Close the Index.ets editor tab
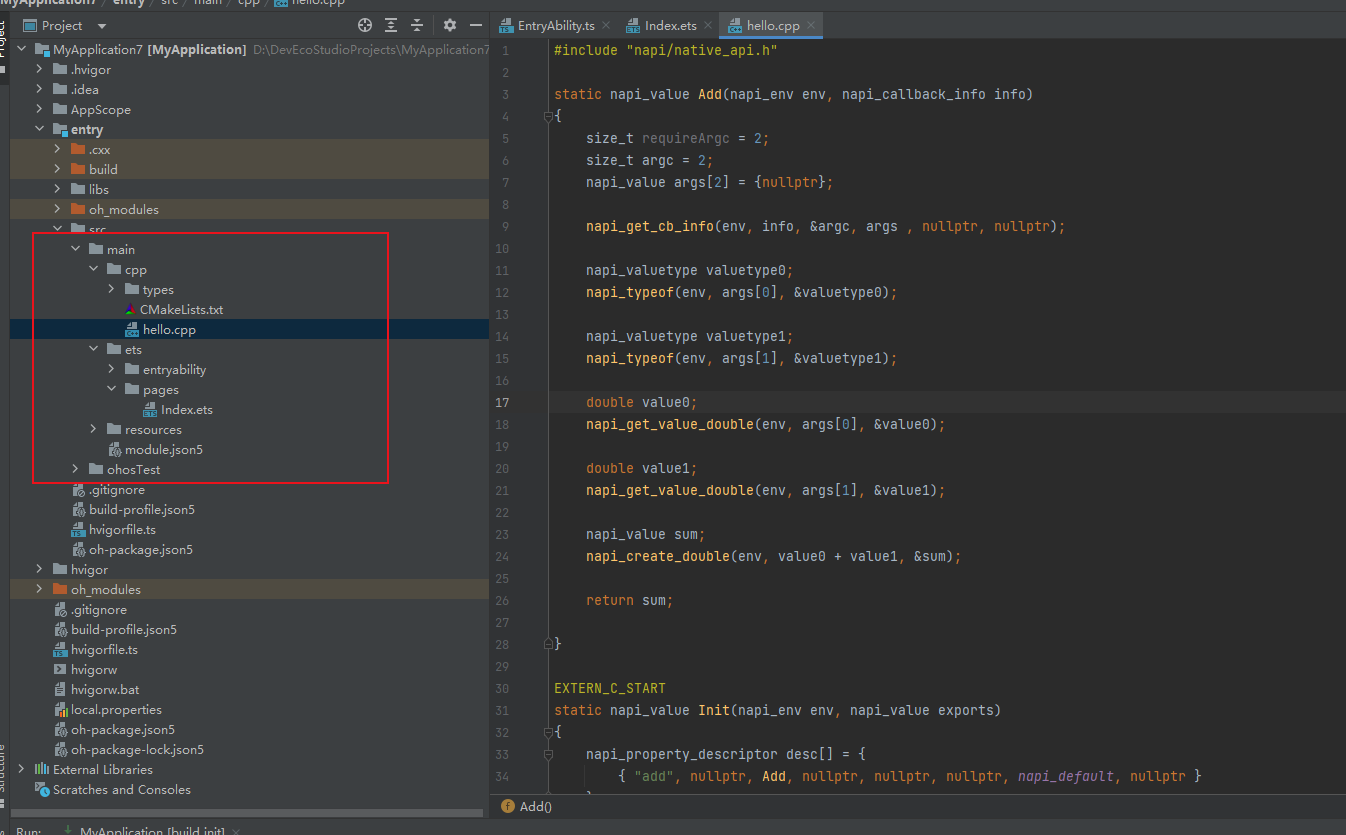 click(708, 25)
